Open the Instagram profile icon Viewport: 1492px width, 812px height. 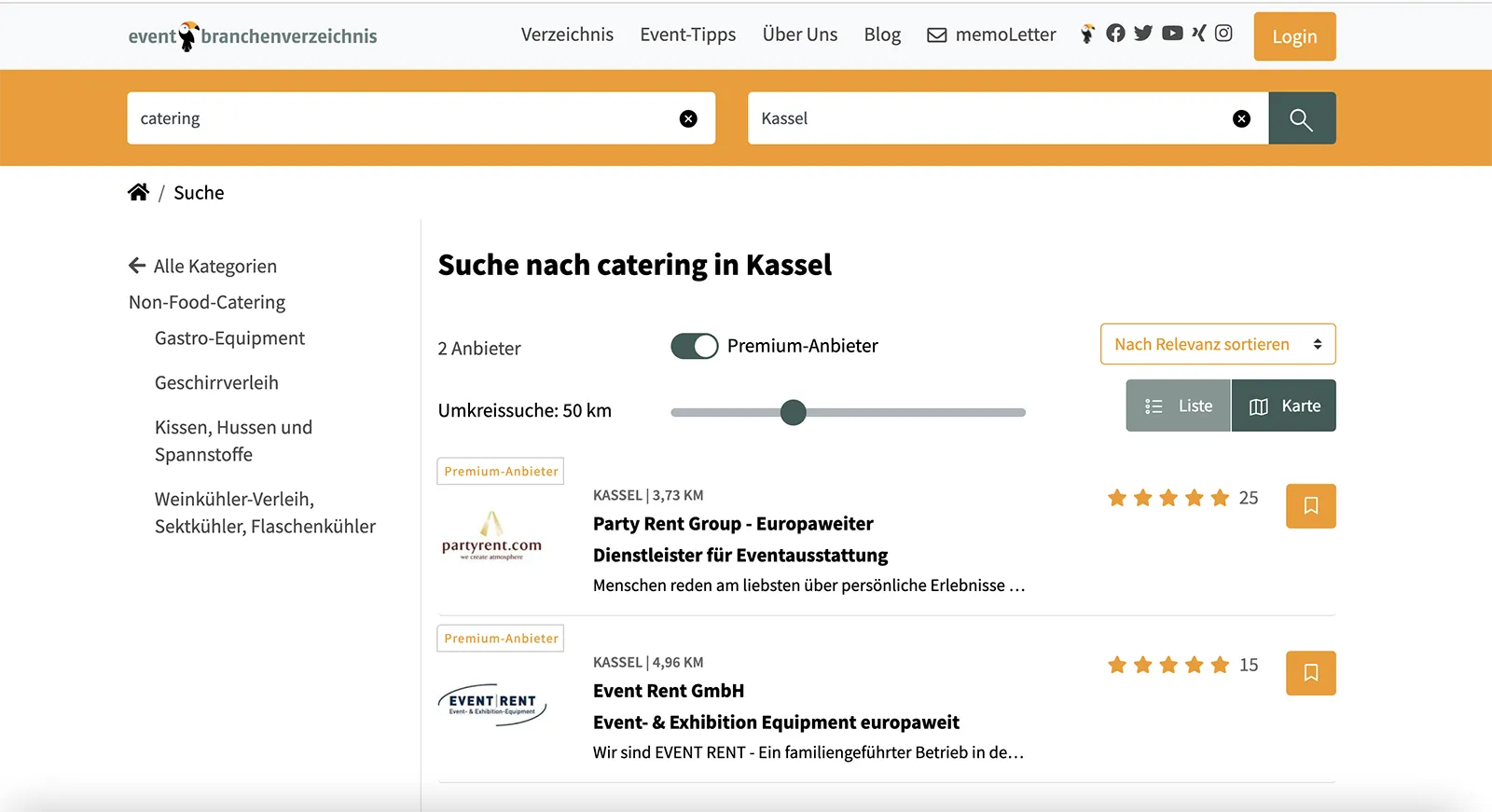[x=1223, y=34]
